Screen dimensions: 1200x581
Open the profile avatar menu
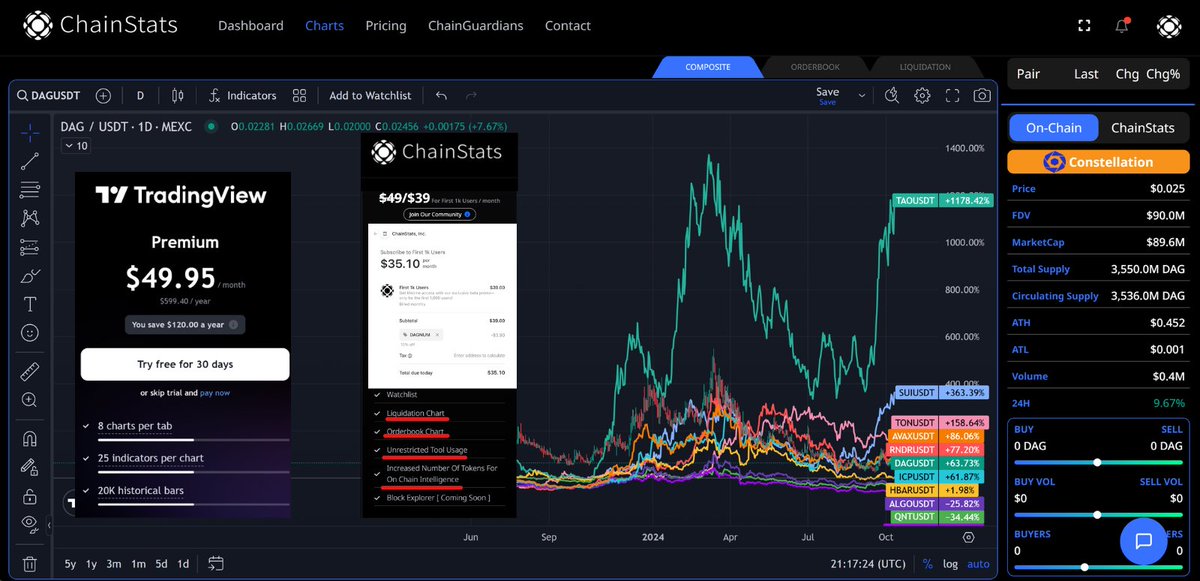coord(1169,26)
